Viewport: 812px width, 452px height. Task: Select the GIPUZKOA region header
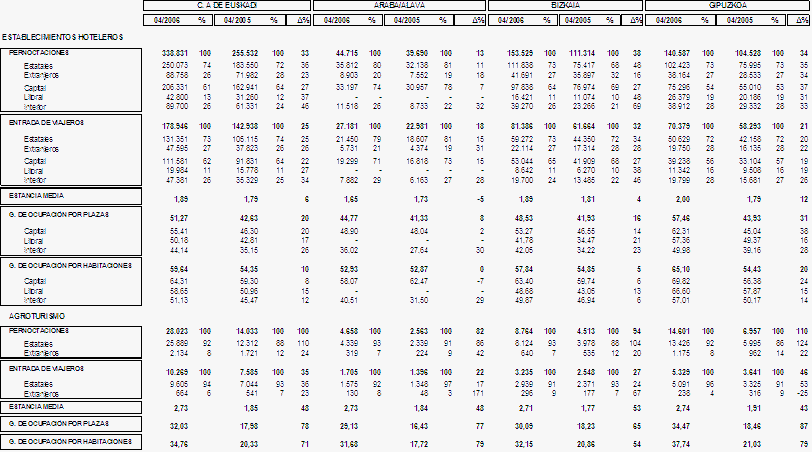click(730, 5)
